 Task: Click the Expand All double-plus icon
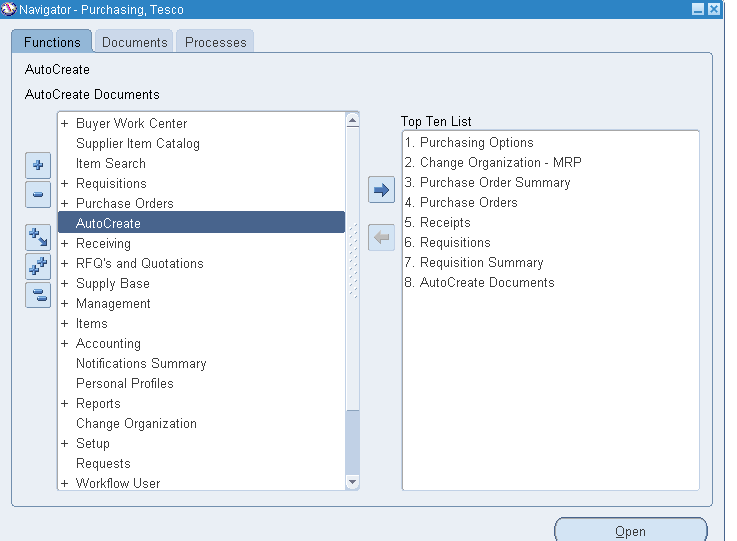pos(38,266)
